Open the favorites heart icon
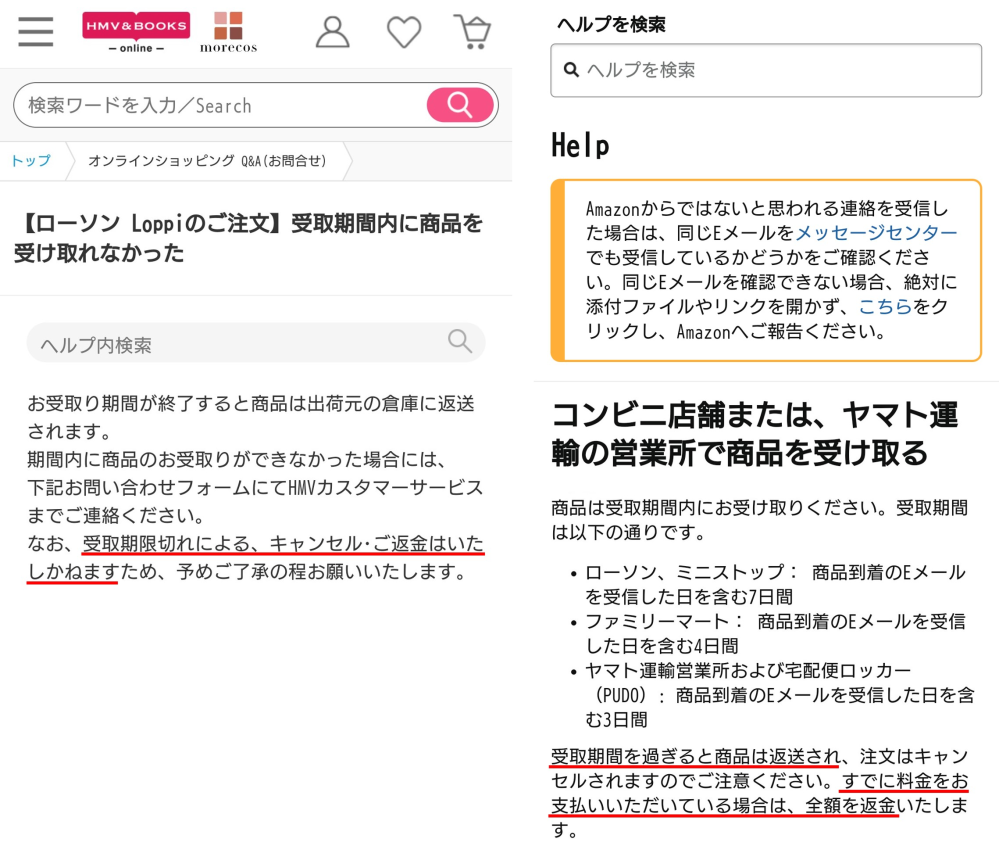This screenshot has width=999, height=853. pyautogui.click(x=404, y=32)
